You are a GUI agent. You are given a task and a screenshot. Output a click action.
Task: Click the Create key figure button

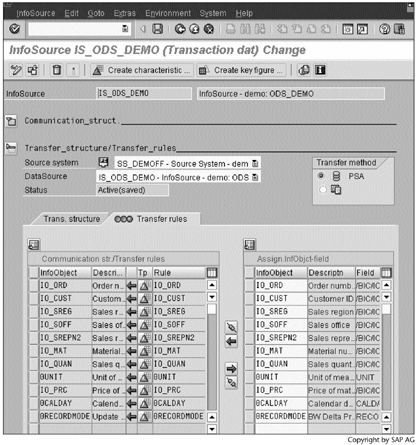241,70
